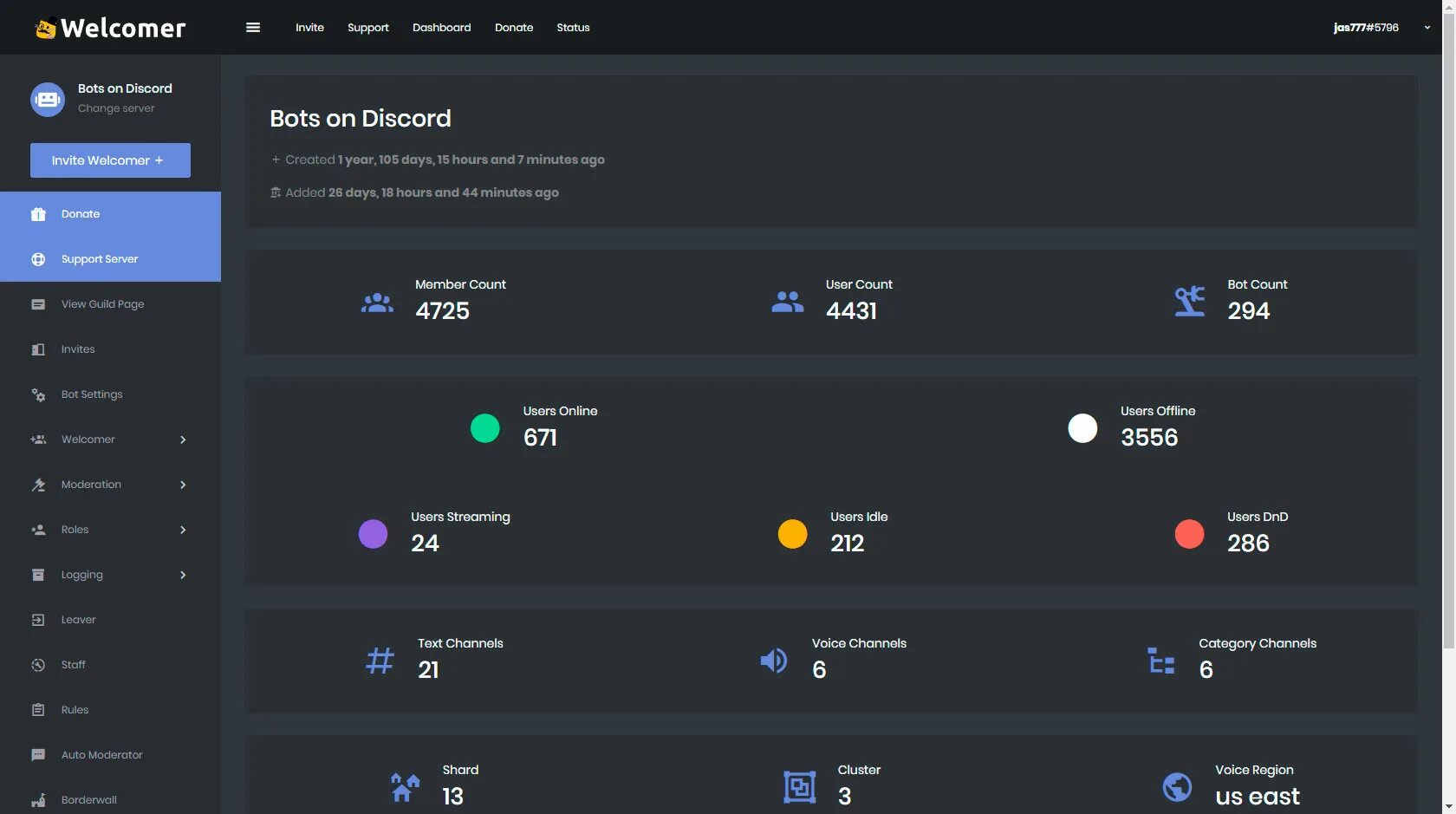
Task: Open Invite in the top navigation
Action: (x=309, y=28)
